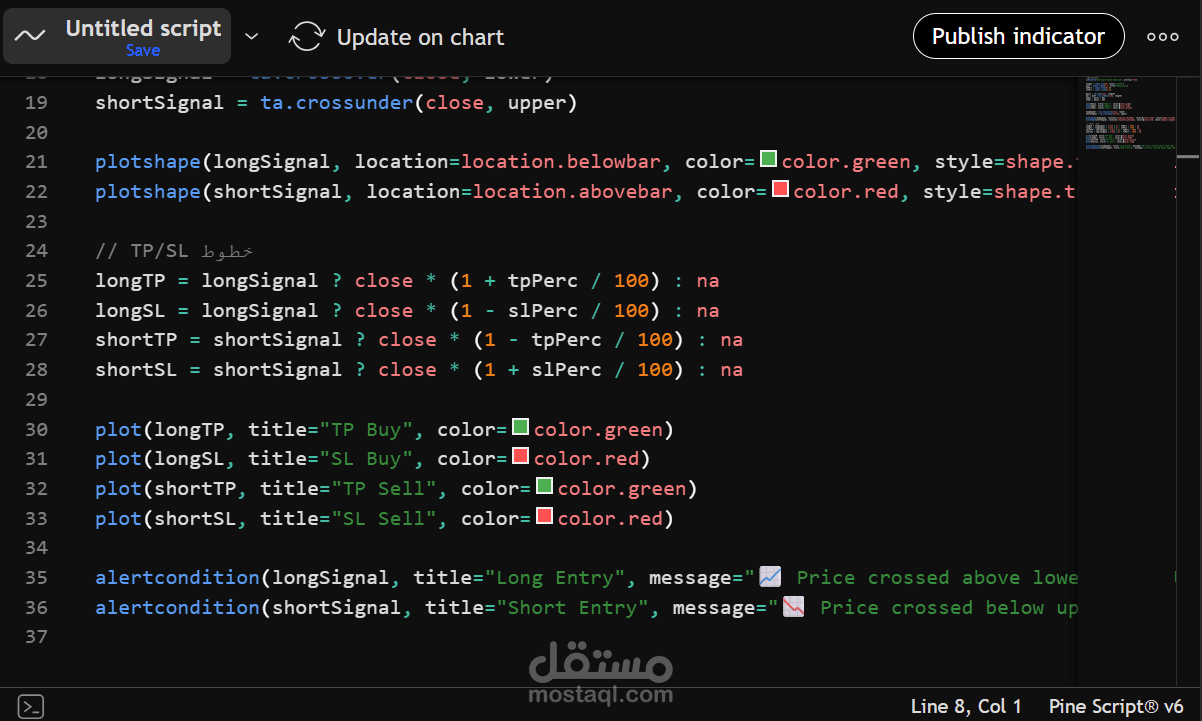Click green swatch in TP Sell plot line
The image size is (1202, 721).
(x=544, y=486)
